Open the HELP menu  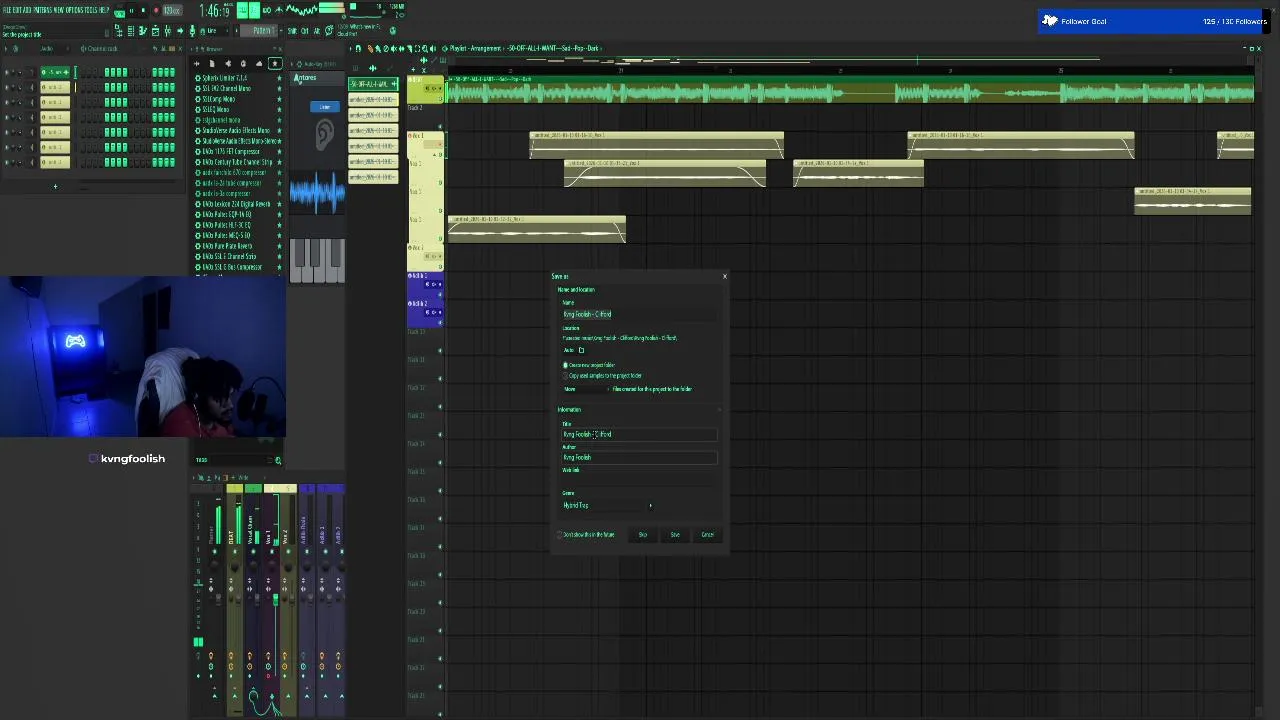tap(104, 10)
